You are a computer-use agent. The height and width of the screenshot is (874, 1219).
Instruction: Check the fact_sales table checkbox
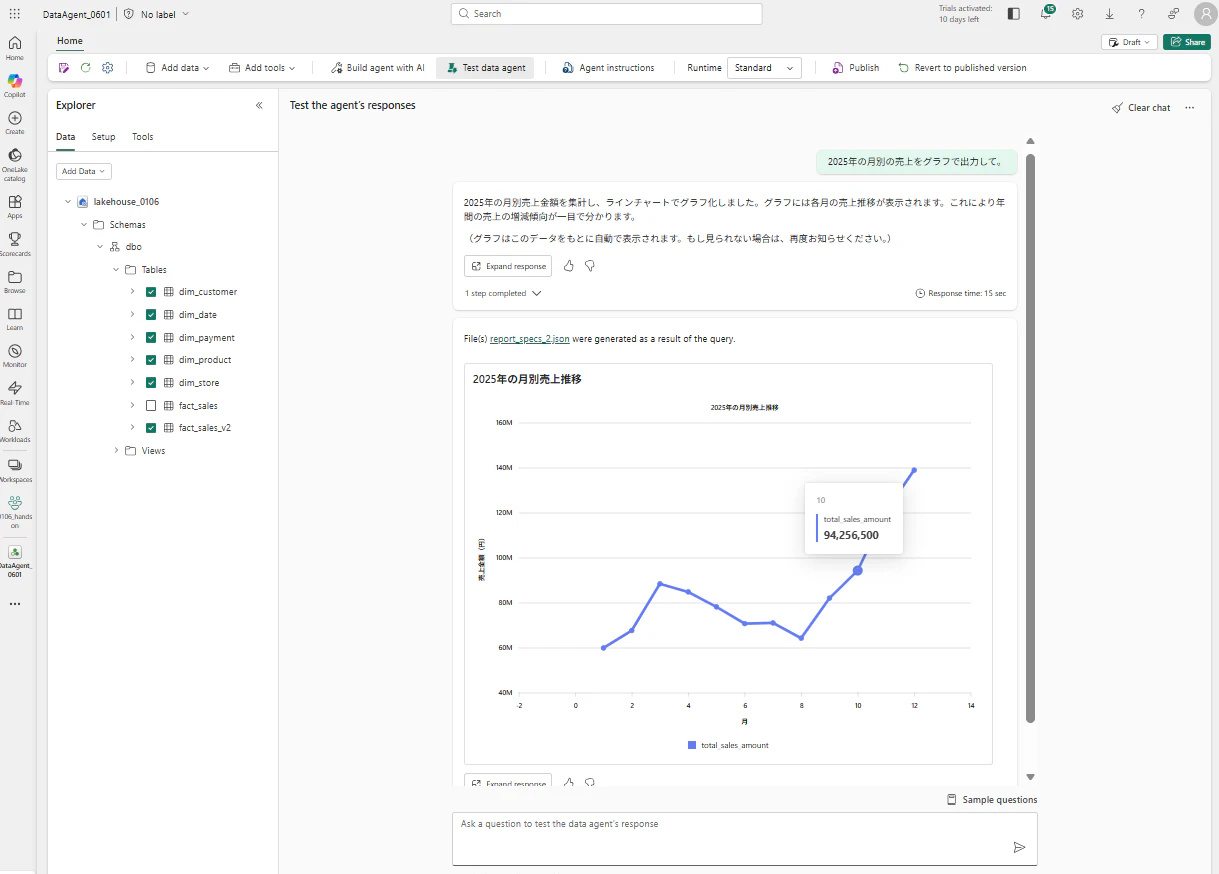pyautogui.click(x=151, y=406)
